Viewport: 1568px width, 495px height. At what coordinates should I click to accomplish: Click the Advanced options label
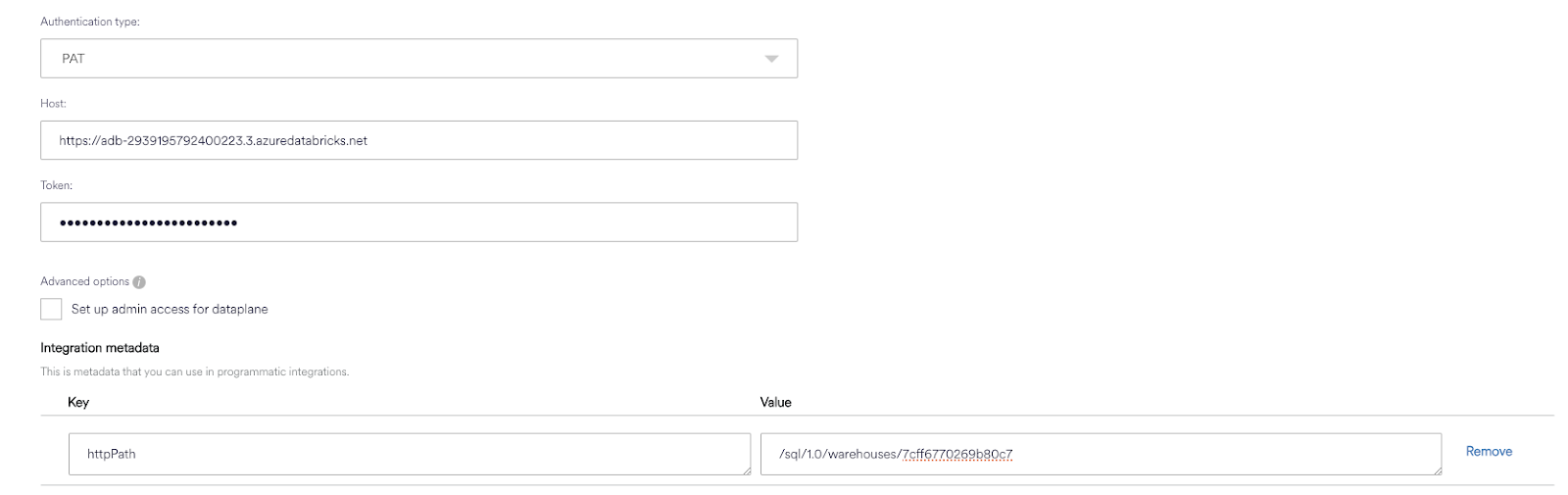(x=84, y=282)
